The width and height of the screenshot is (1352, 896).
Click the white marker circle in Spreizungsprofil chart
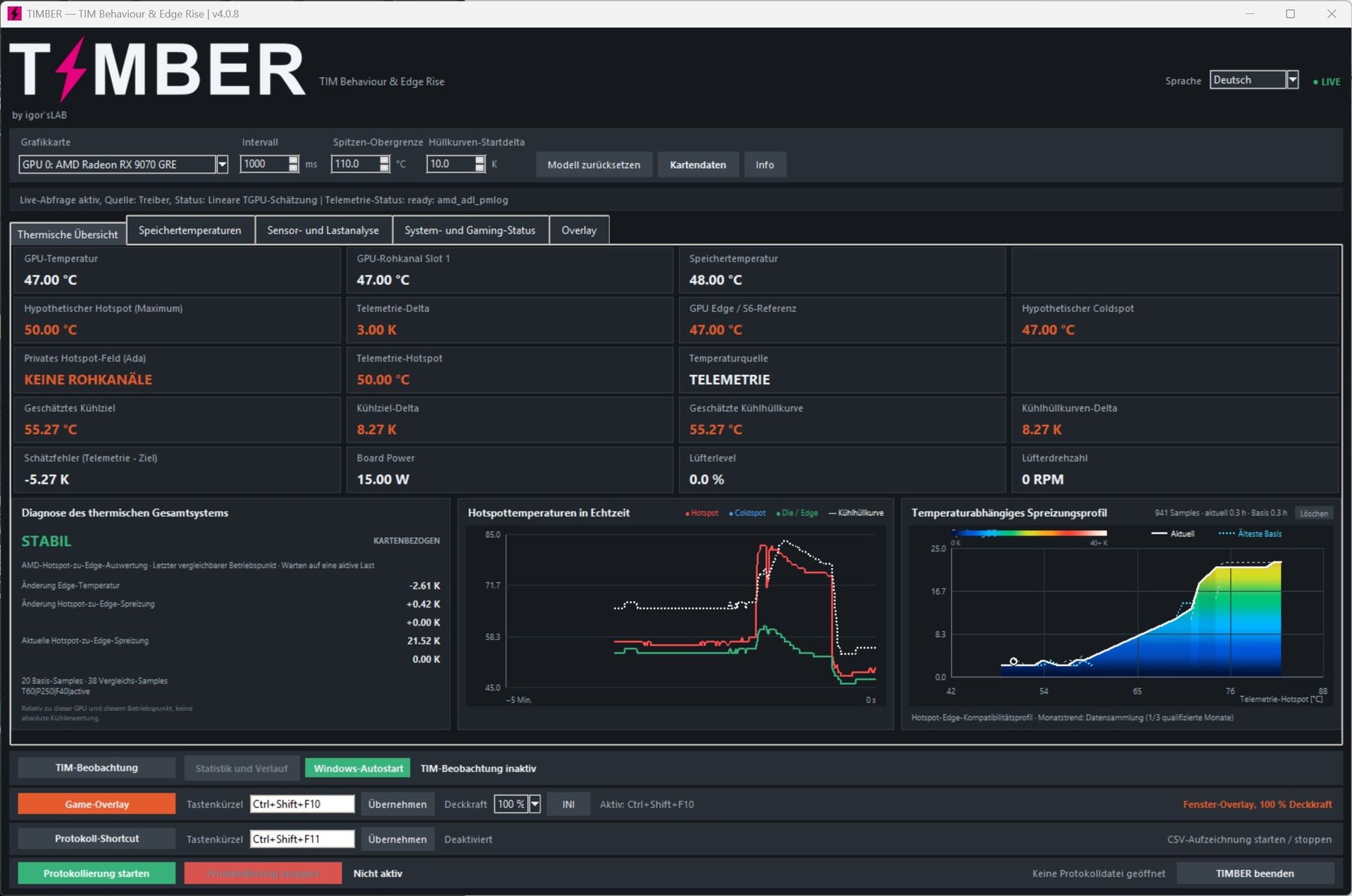1013,661
